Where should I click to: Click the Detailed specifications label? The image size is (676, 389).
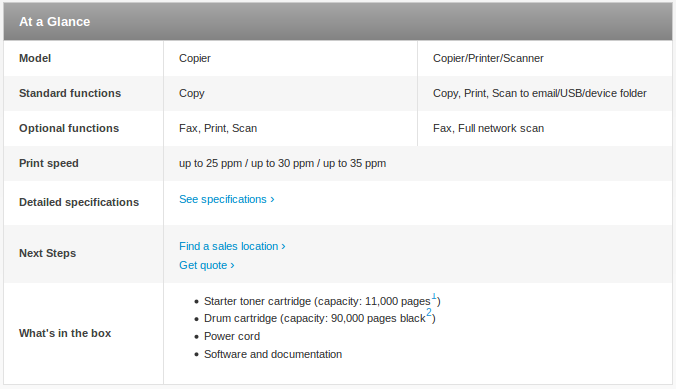[x=79, y=202]
